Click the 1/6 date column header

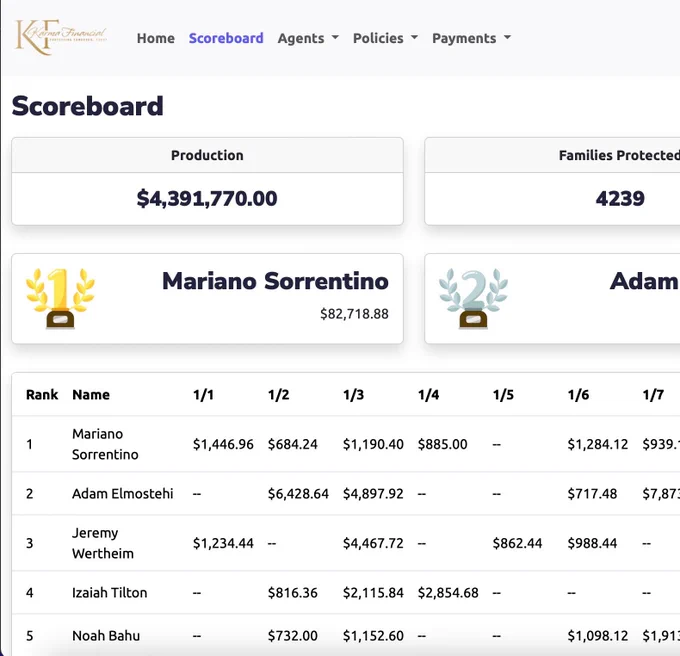click(x=578, y=395)
